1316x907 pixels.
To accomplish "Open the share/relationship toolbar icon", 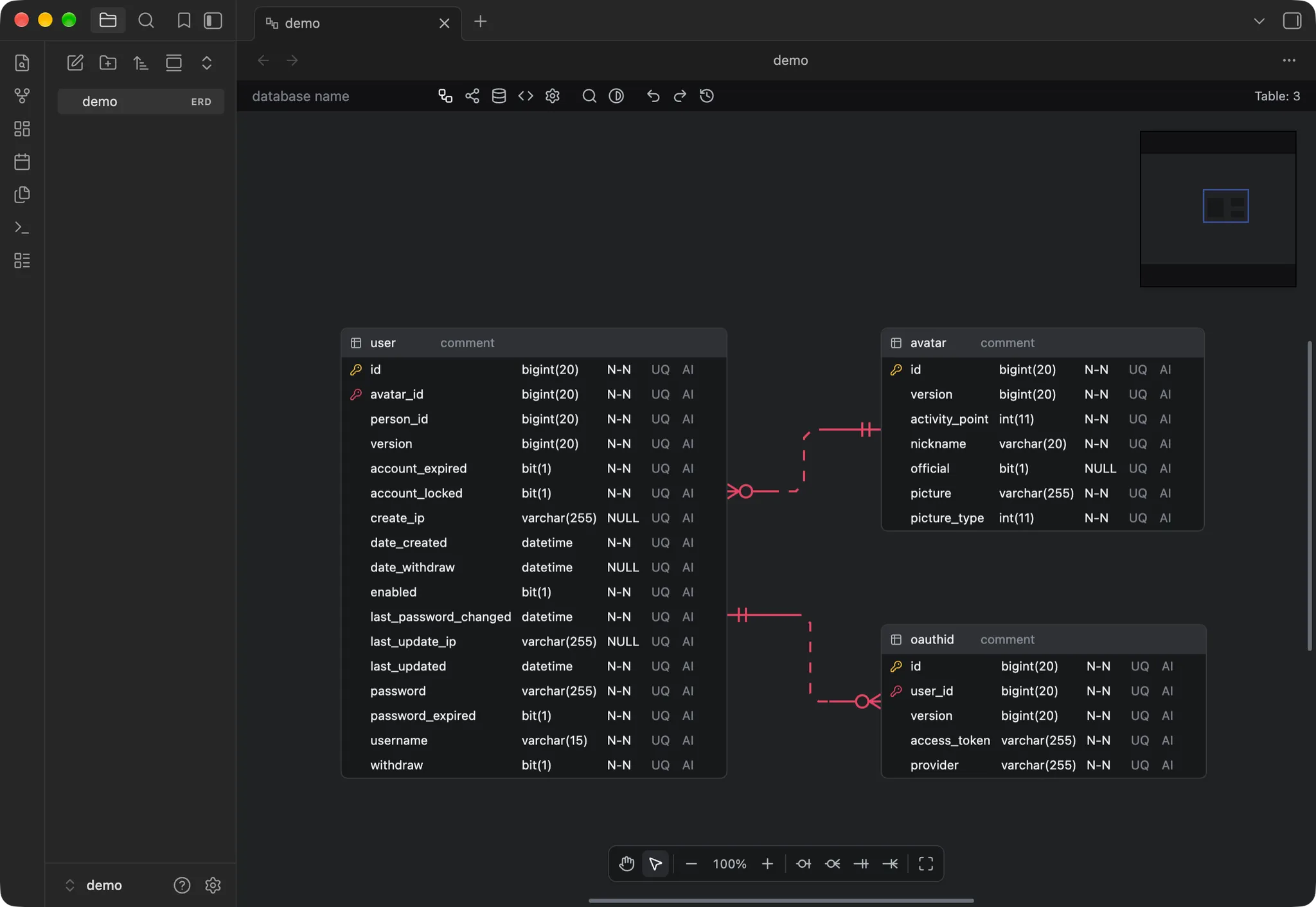I will [472, 96].
